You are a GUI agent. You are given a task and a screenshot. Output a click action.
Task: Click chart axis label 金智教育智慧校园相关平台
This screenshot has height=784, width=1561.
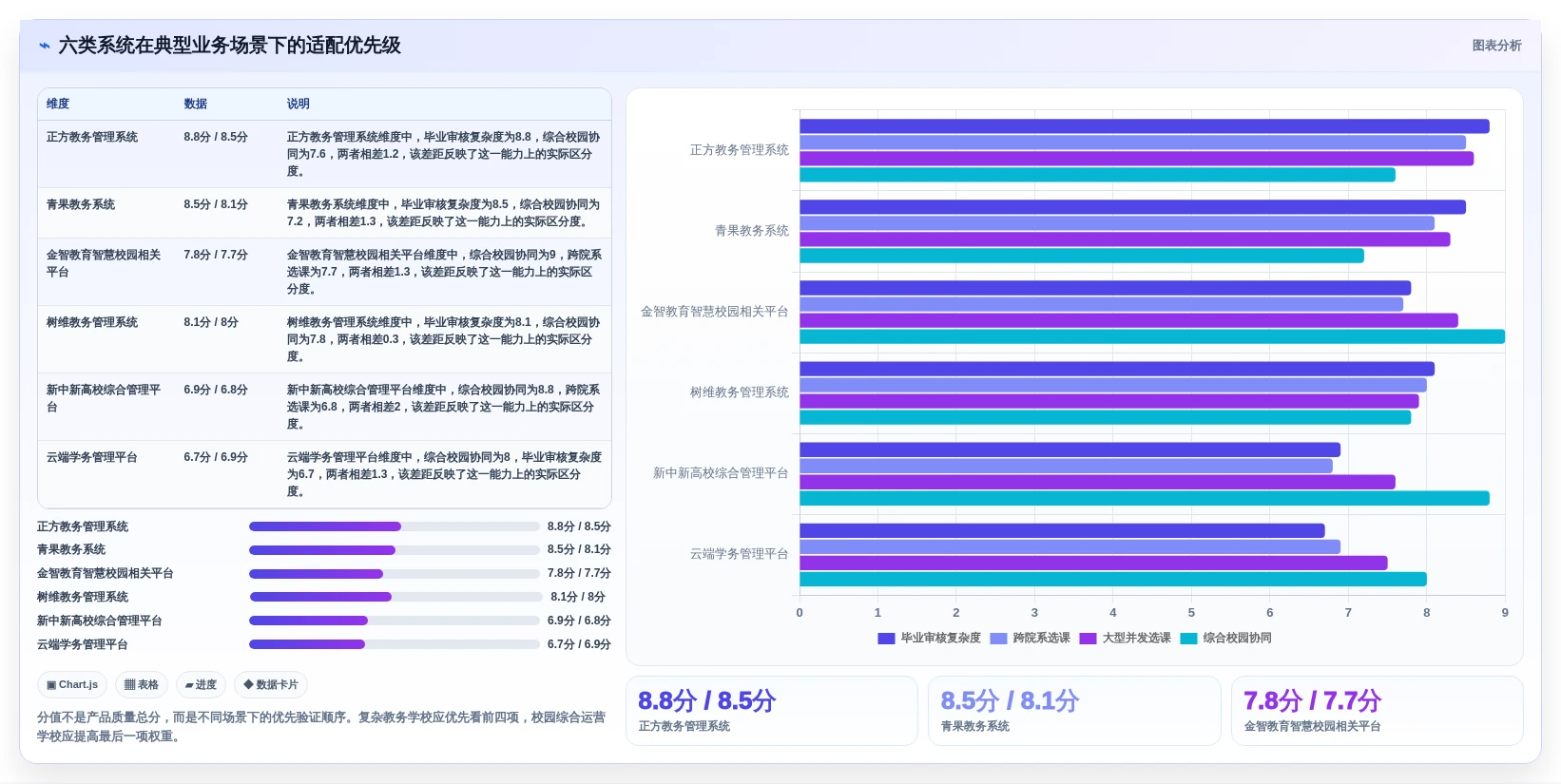click(715, 312)
